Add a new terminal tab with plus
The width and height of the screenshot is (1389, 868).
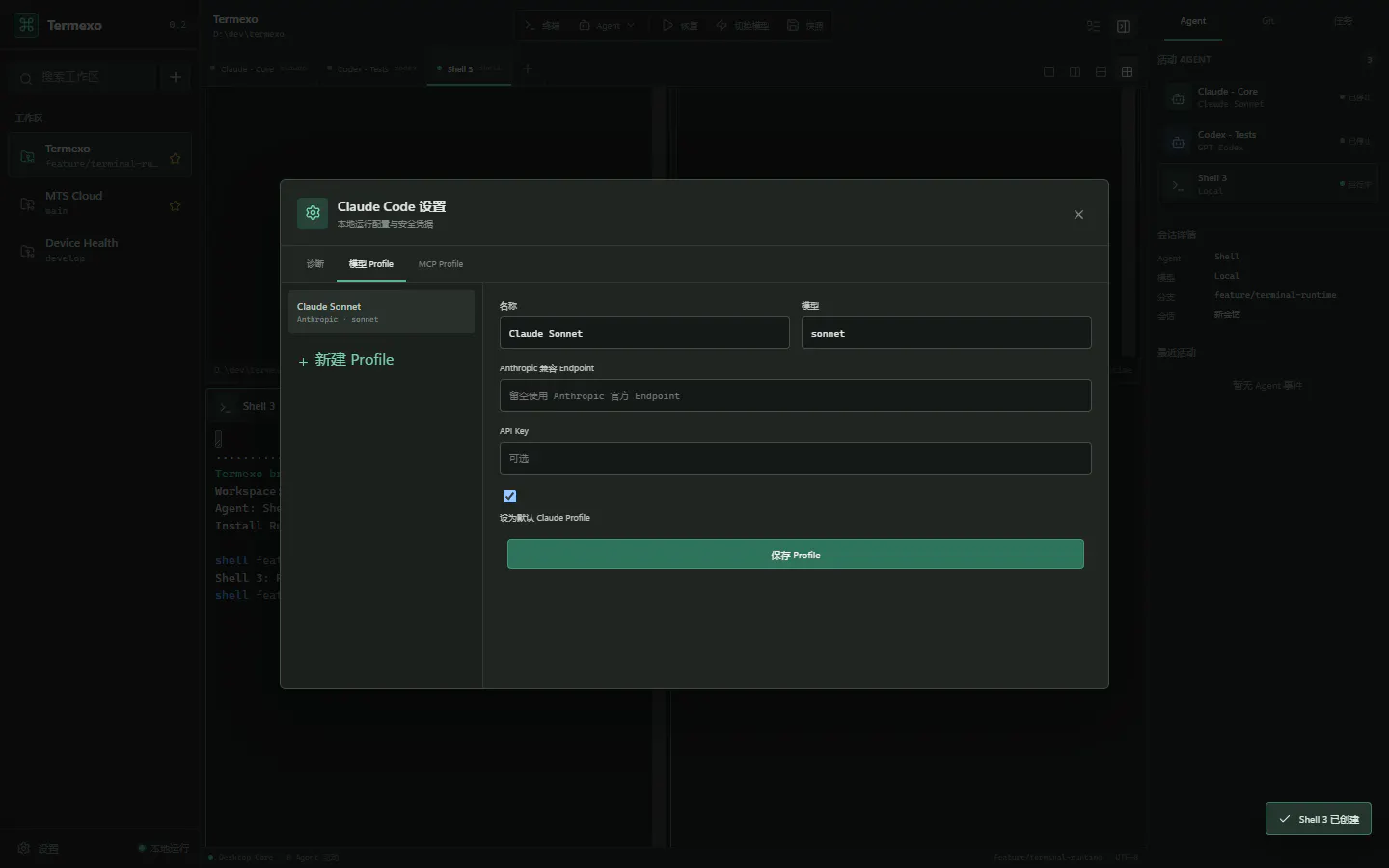click(528, 68)
